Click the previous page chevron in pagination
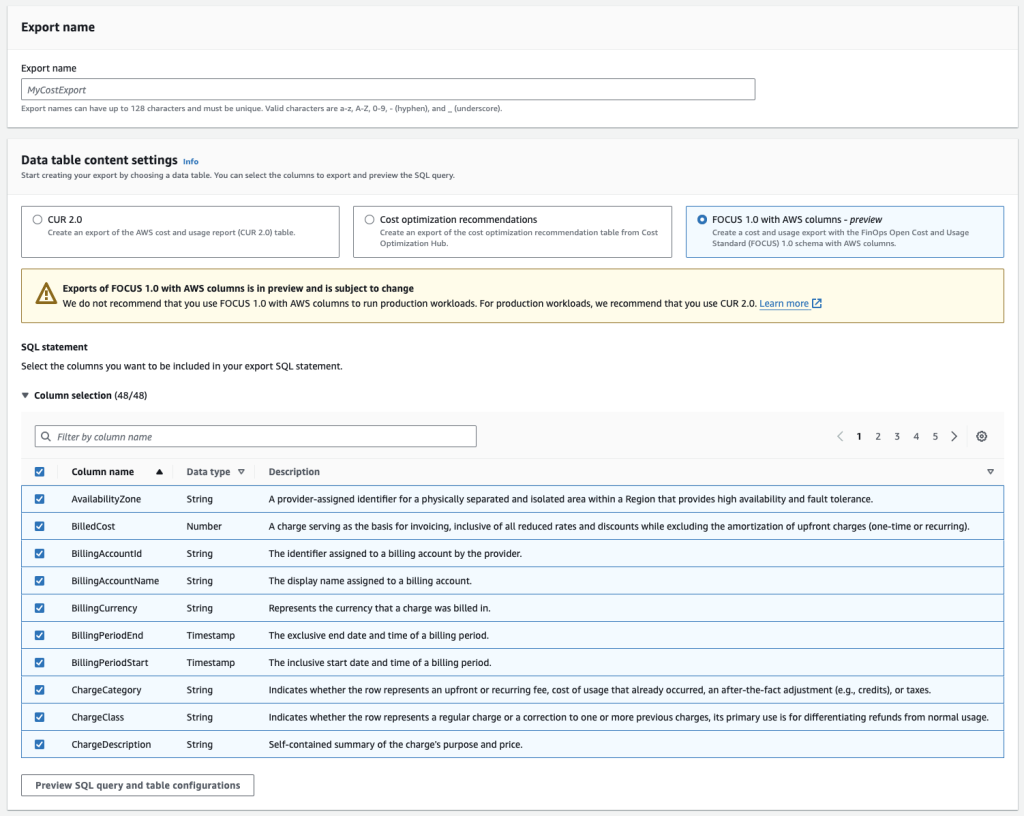 pyautogui.click(x=840, y=436)
